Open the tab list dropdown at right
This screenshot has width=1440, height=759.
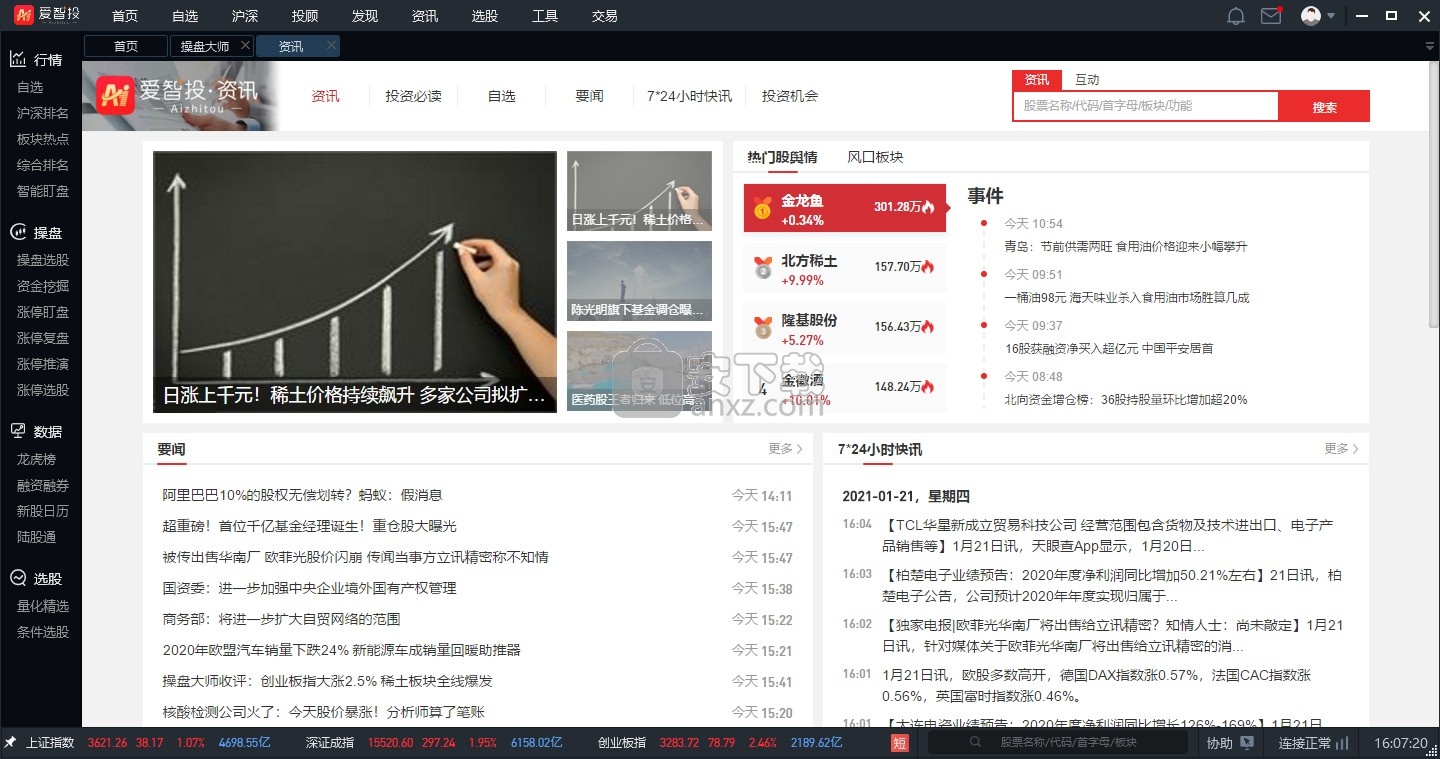[1430, 47]
